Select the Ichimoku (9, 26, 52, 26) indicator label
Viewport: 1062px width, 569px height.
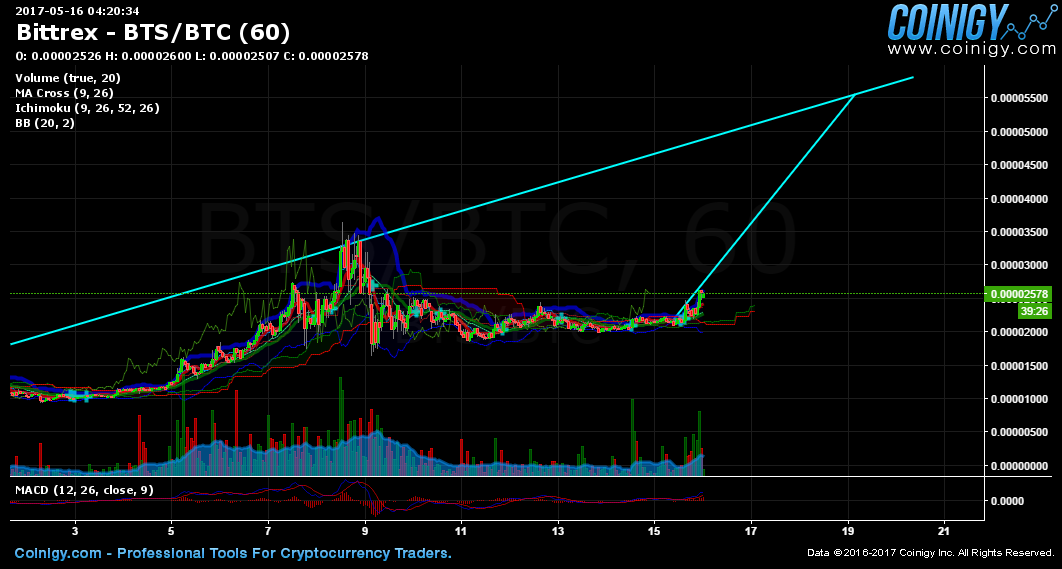(x=87, y=108)
